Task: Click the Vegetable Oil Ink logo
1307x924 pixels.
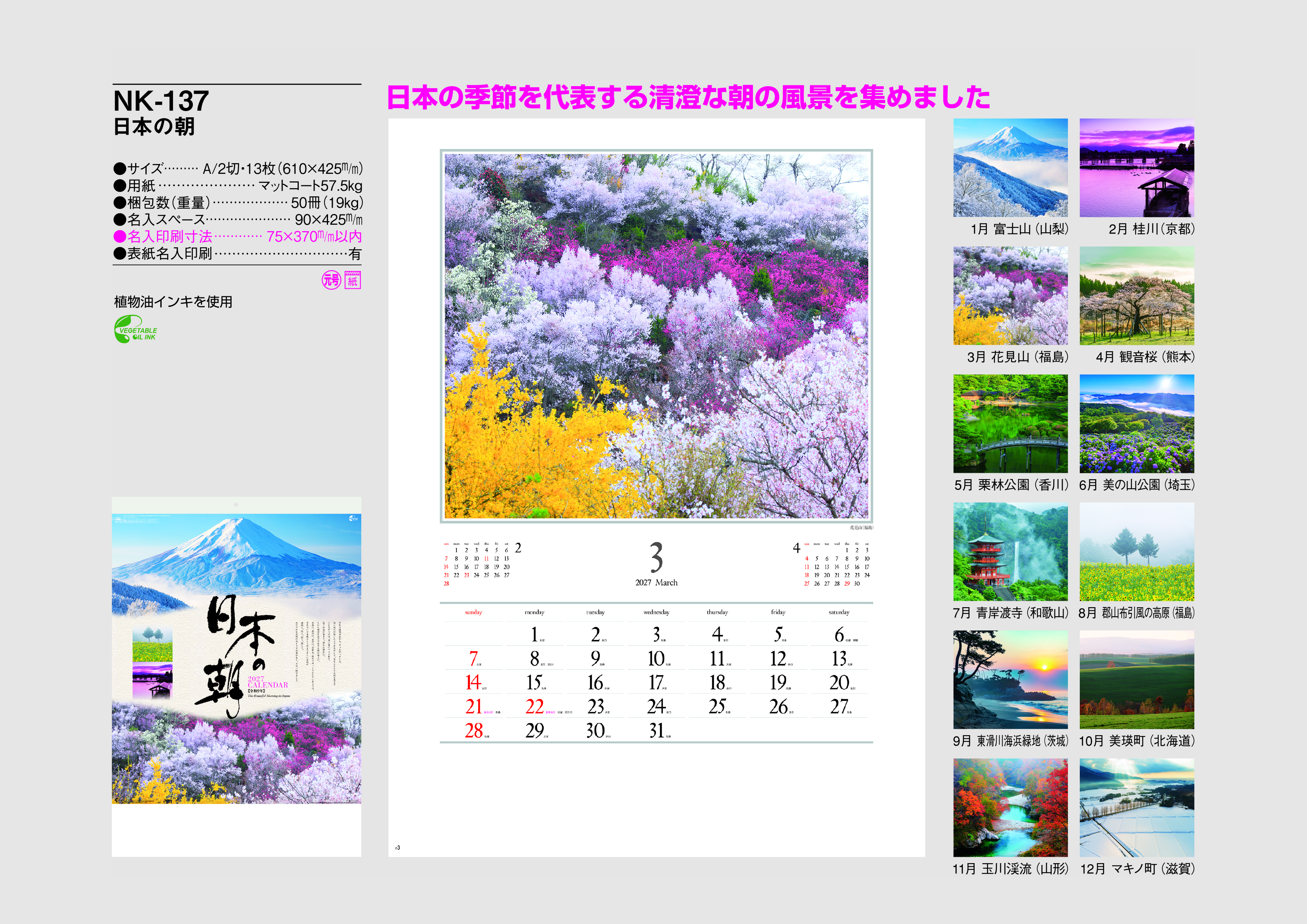Action: 135,329
